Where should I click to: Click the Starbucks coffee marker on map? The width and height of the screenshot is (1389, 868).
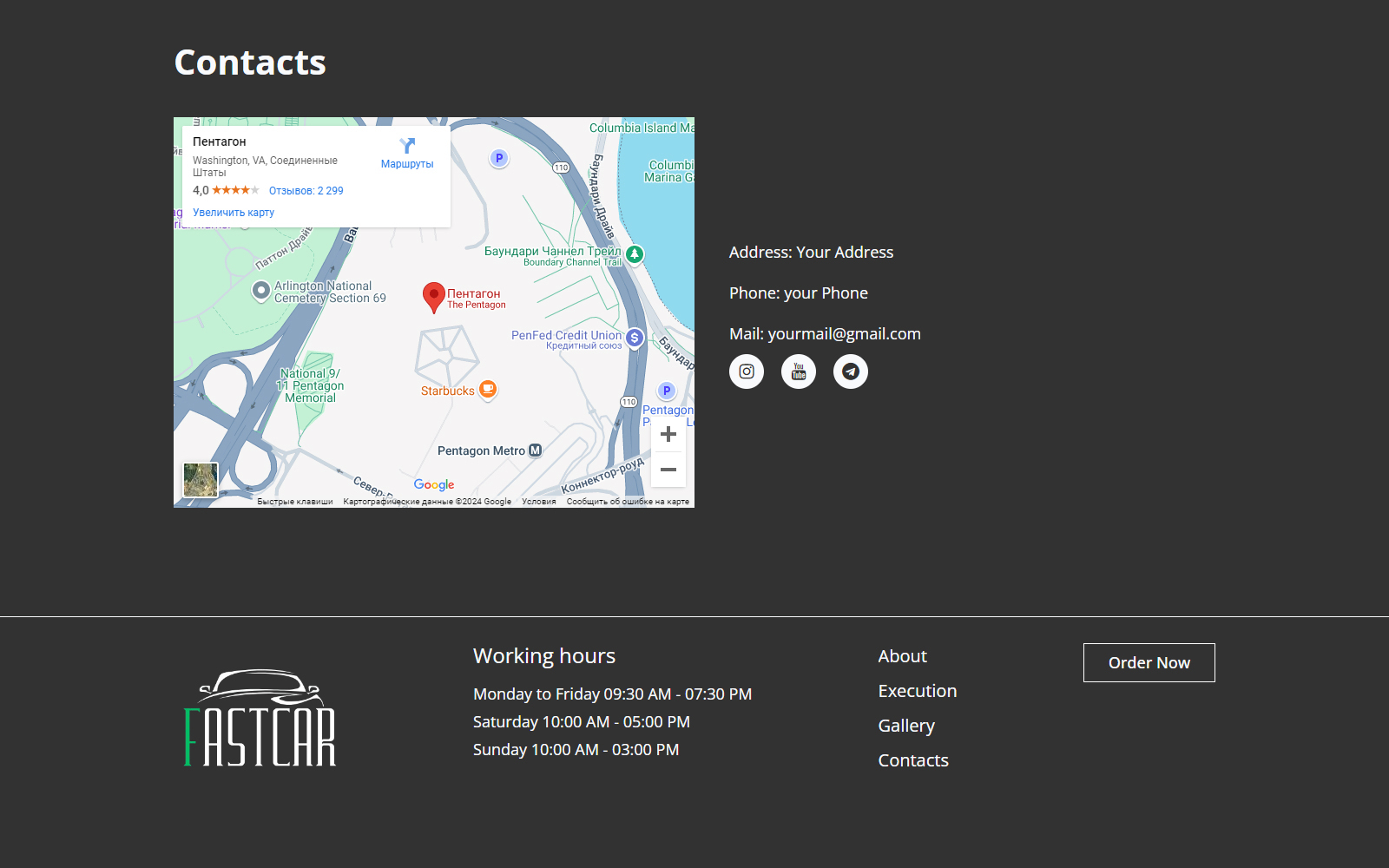488,390
